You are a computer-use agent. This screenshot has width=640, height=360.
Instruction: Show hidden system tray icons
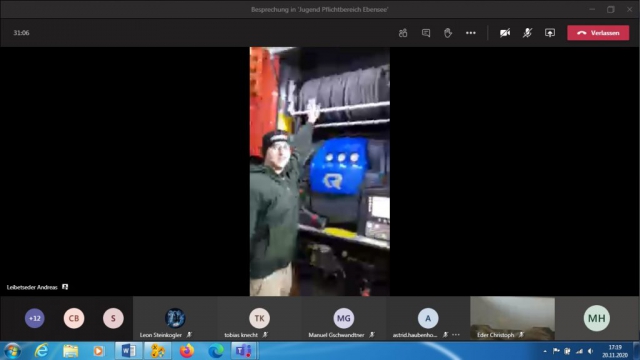coord(545,351)
